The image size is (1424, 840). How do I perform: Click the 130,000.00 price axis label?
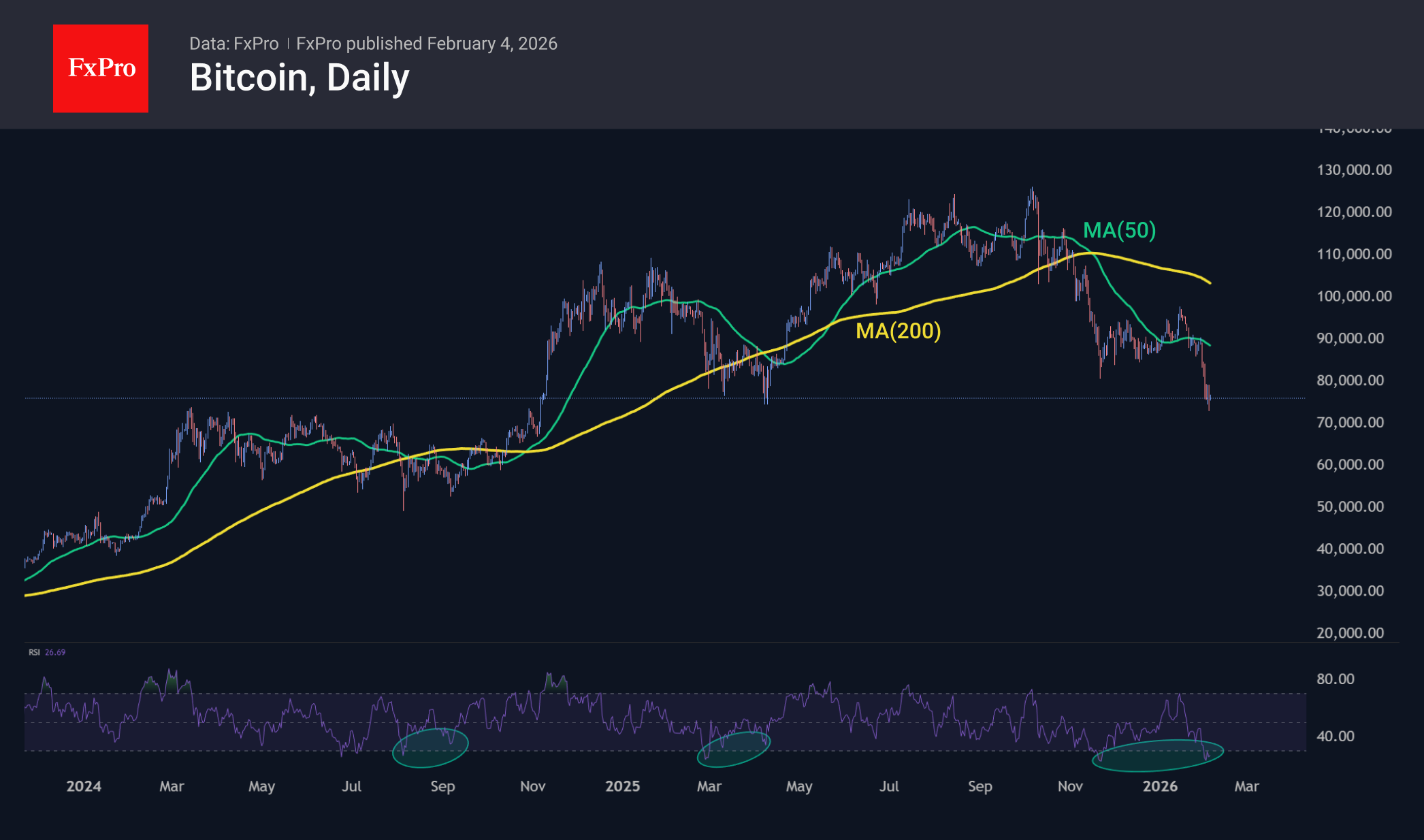1354,170
